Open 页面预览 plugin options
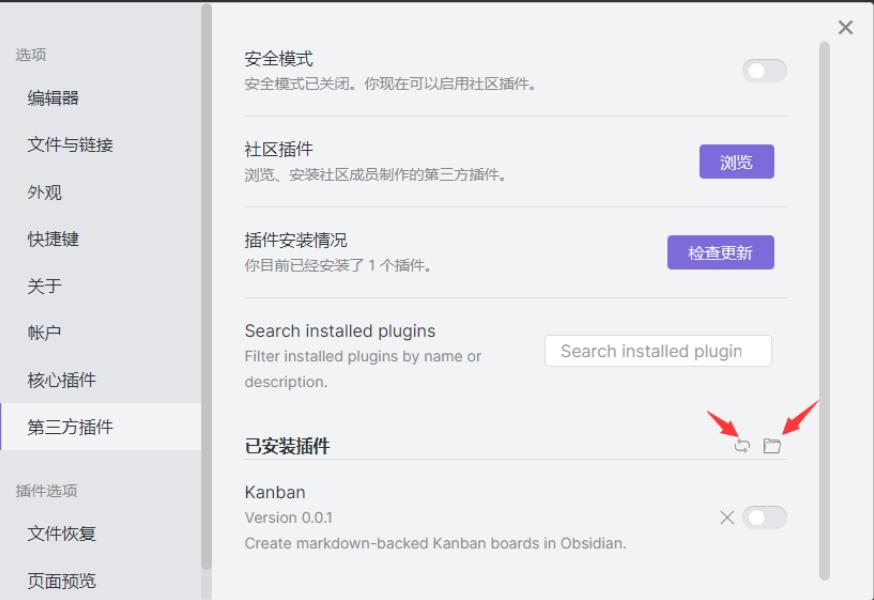The height and width of the screenshot is (600, 874). [100, 580]
